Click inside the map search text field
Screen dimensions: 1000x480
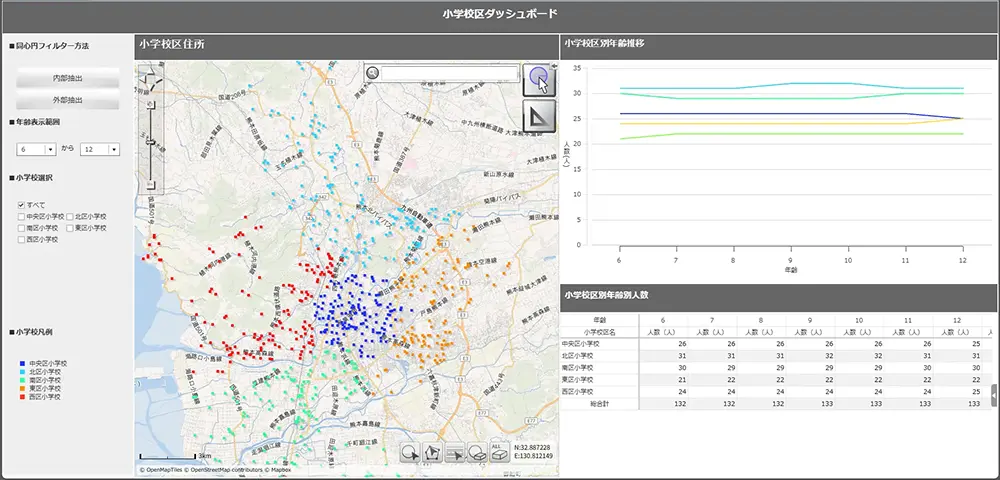[449, 73]
